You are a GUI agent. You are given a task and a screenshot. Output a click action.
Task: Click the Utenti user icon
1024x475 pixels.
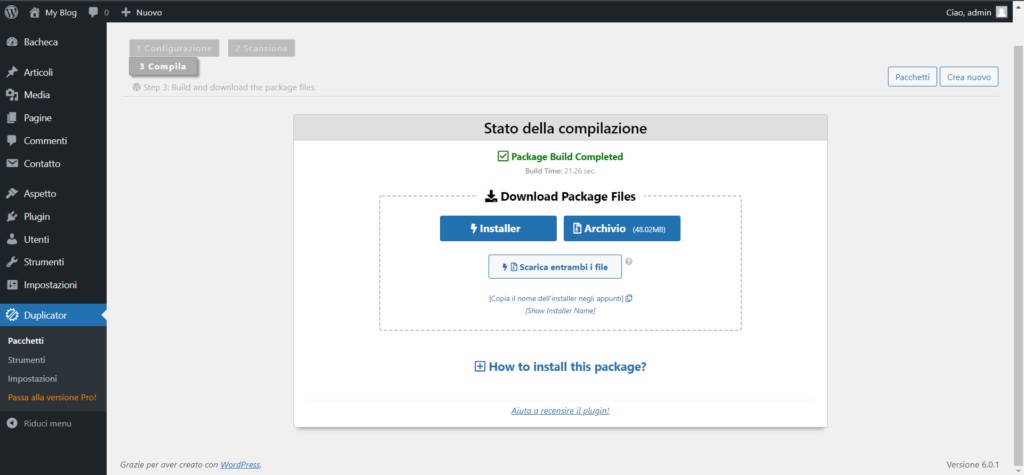pyautogui.click(x=12, y=240)
